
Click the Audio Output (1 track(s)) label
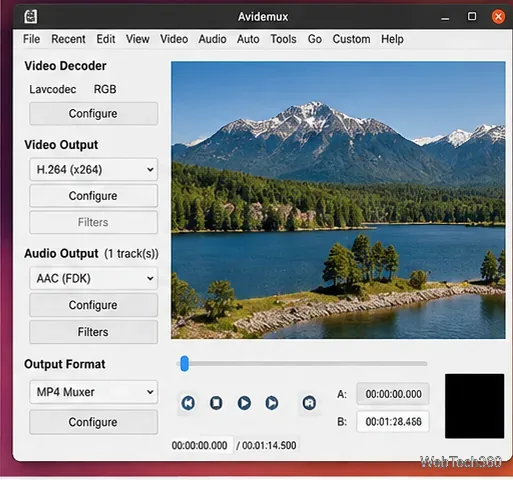coord(91,254)
